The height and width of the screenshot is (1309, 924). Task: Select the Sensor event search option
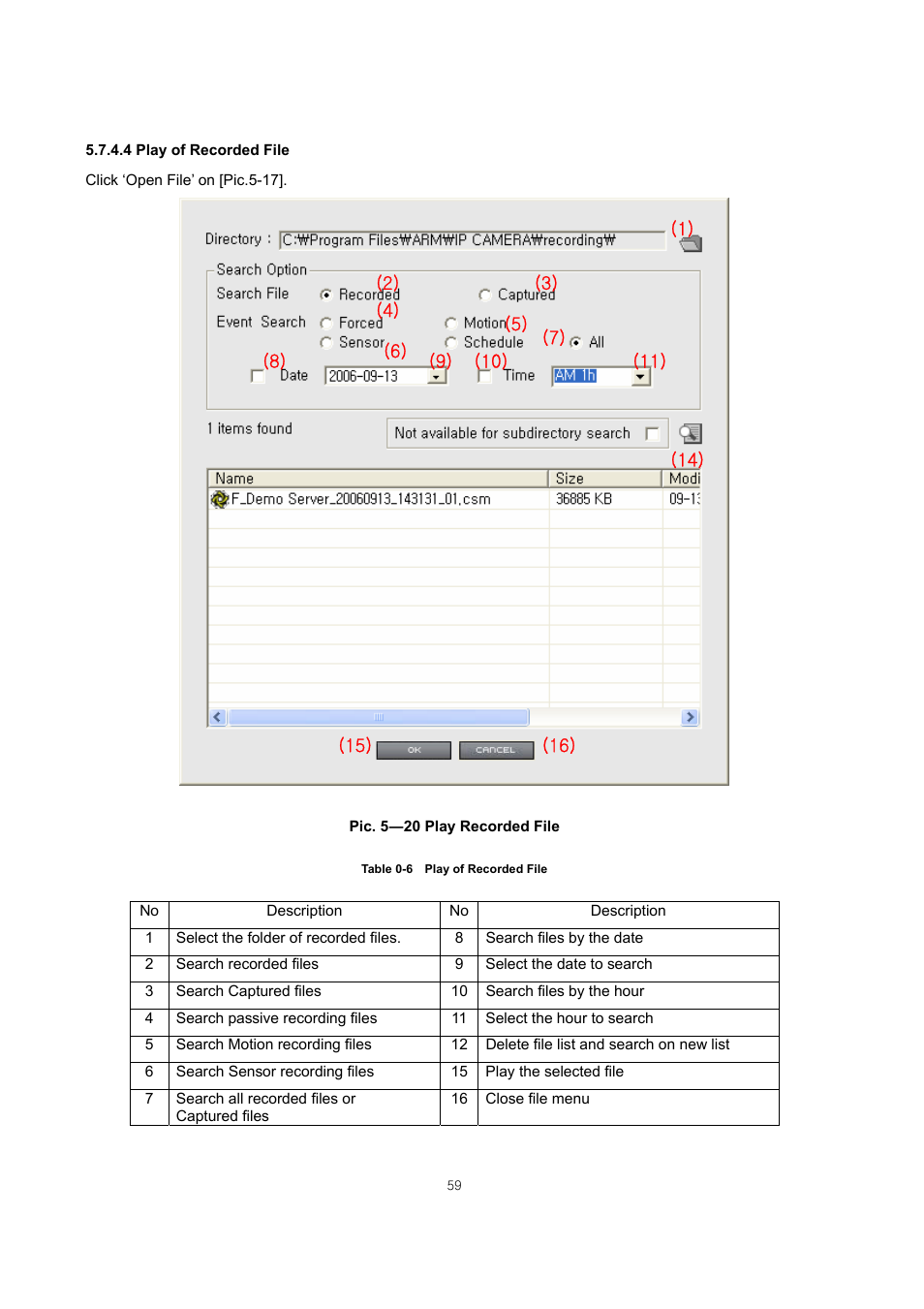point(326,342)
